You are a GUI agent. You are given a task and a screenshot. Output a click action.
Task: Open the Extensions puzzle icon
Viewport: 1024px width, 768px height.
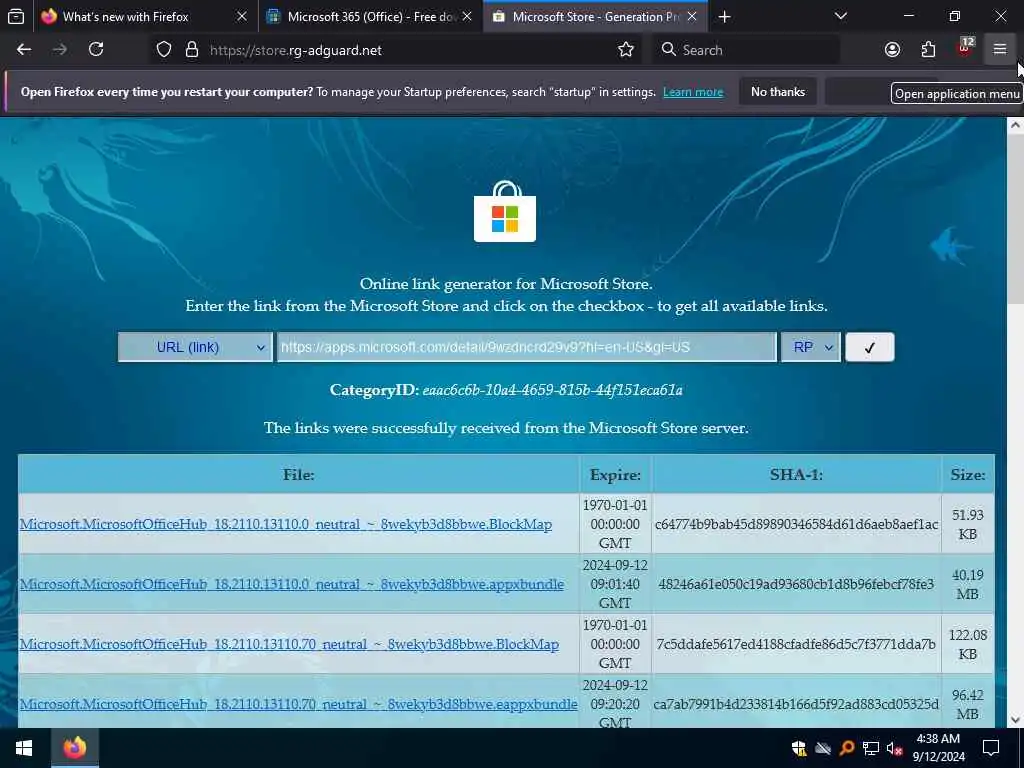928,50
